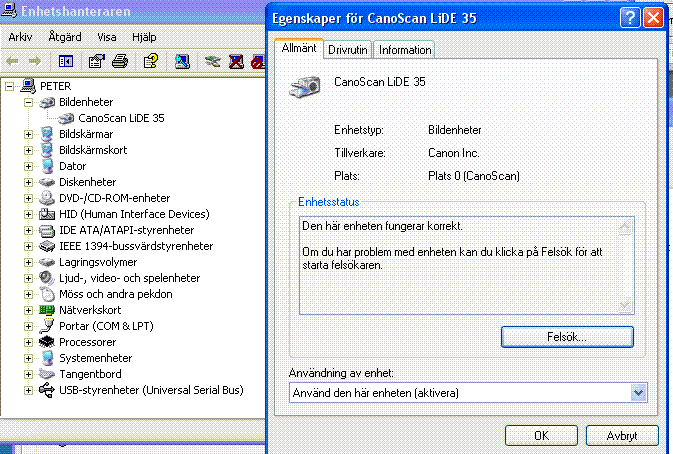The width and height of the screenshot is (673, 454).
Task: Select the Bildskärmar monitor icon
Action: point(47,134)
